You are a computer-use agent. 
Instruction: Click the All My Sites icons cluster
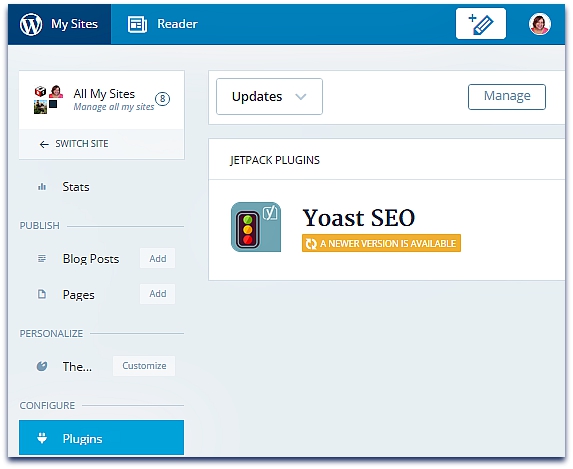click(48, 99)
